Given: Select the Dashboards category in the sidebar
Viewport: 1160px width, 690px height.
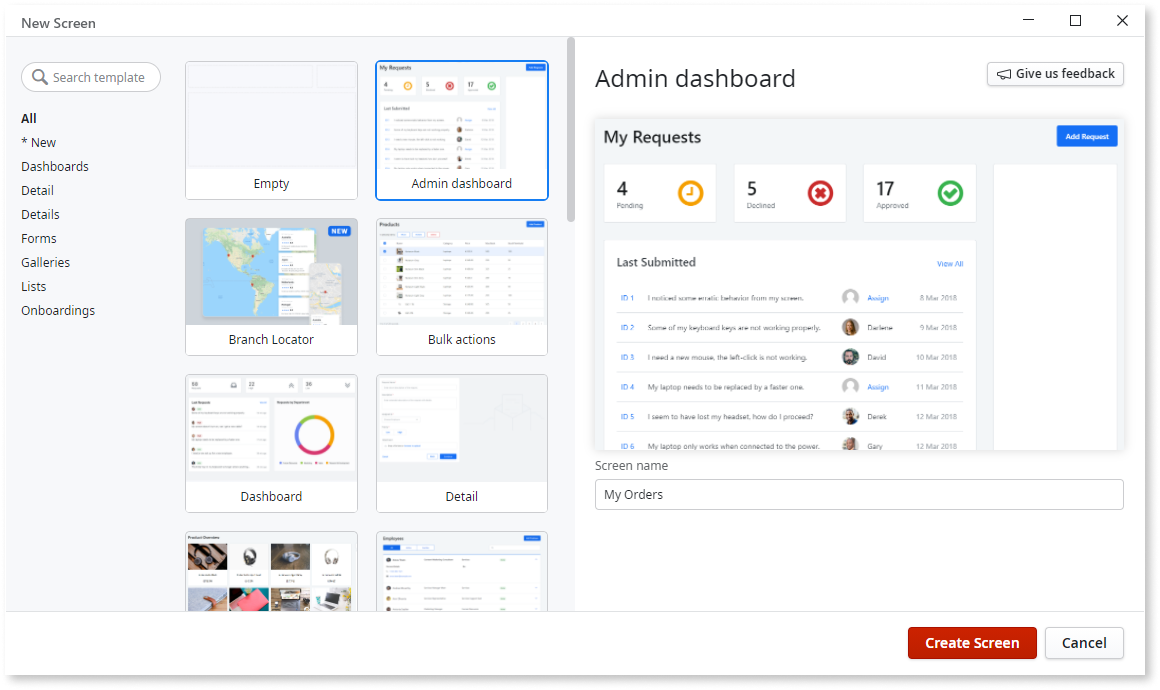Looking at the screenshot, I should tap(54, 166).
